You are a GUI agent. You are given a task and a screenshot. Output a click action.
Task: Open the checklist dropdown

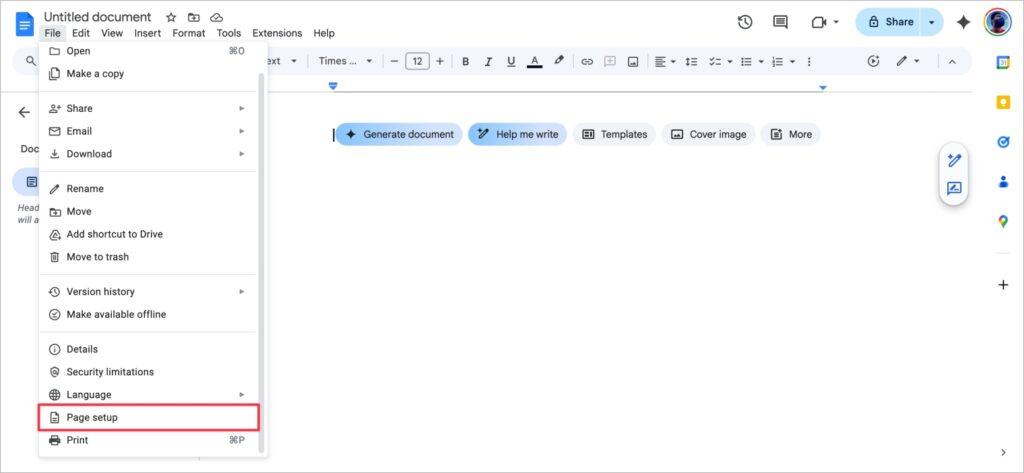[720, 61]
